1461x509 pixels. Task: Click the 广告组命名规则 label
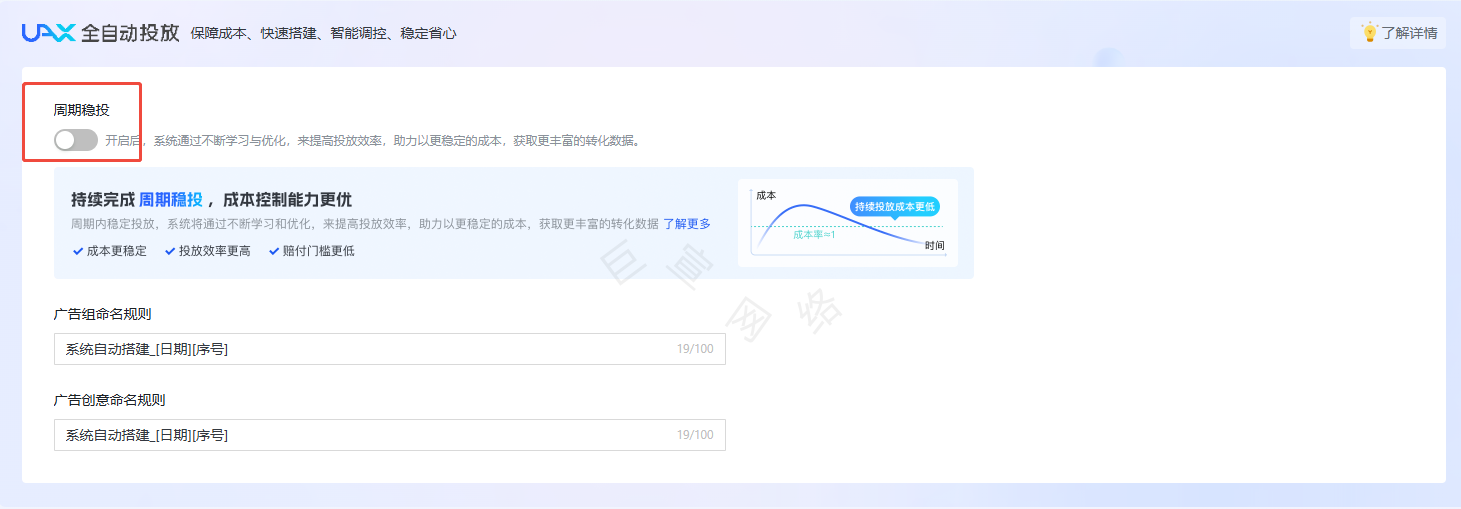[x=103, y=314]
